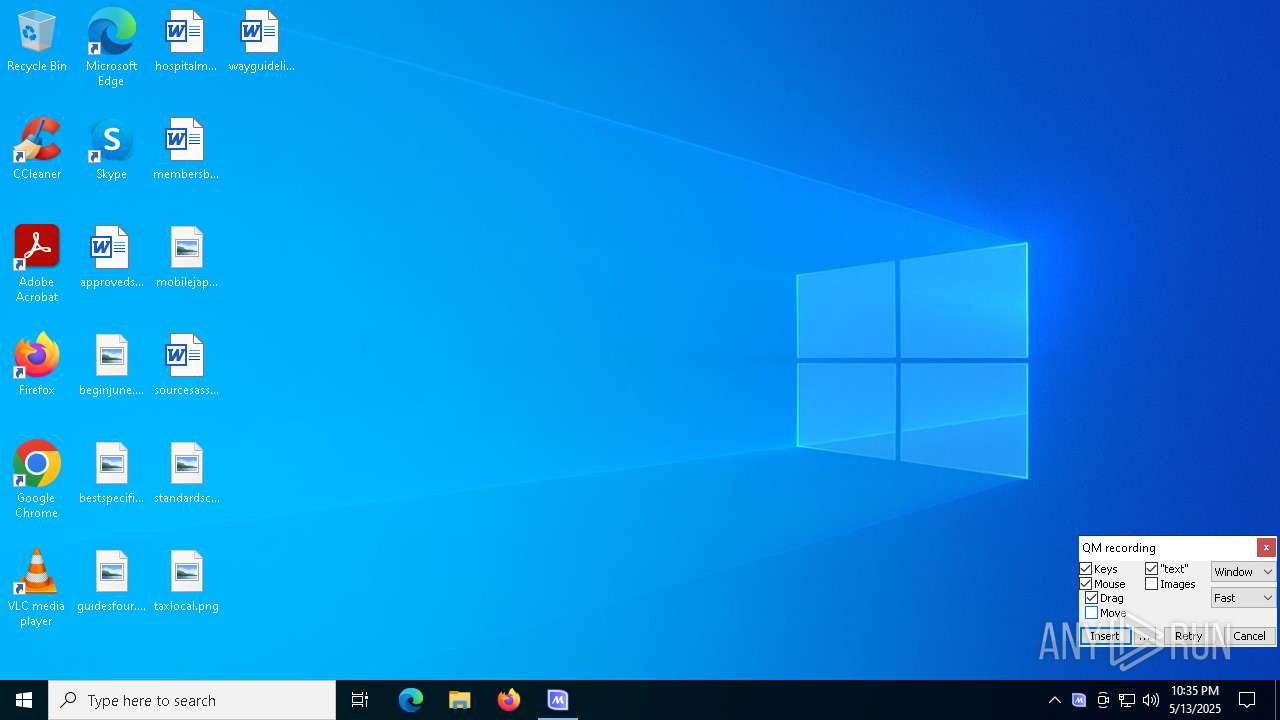Open the Meet Now tray icon
Screen dimensions: 1280x720
[1103, 700]
